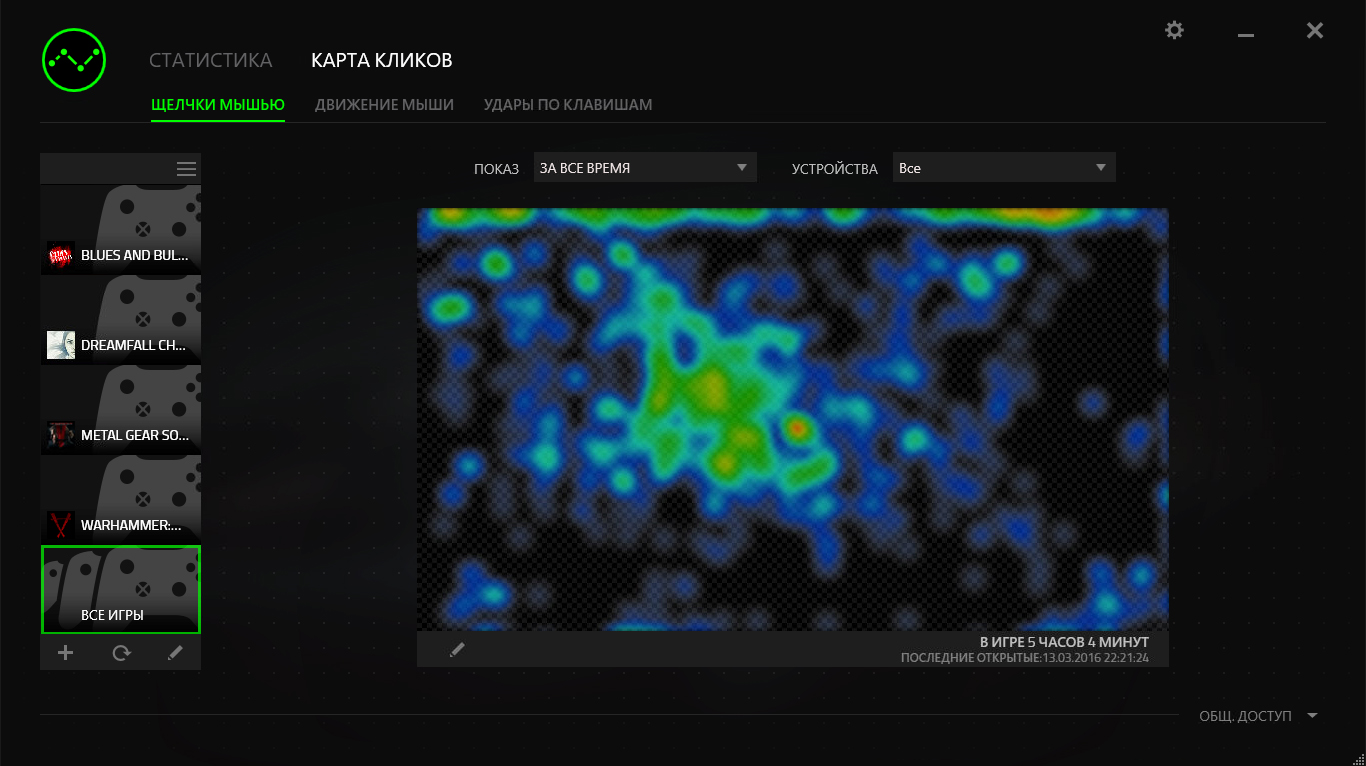Open the ПОКАЗ time range dropdown
Image resolution: width=1366 pixels, height=766 pixels.
645,168
